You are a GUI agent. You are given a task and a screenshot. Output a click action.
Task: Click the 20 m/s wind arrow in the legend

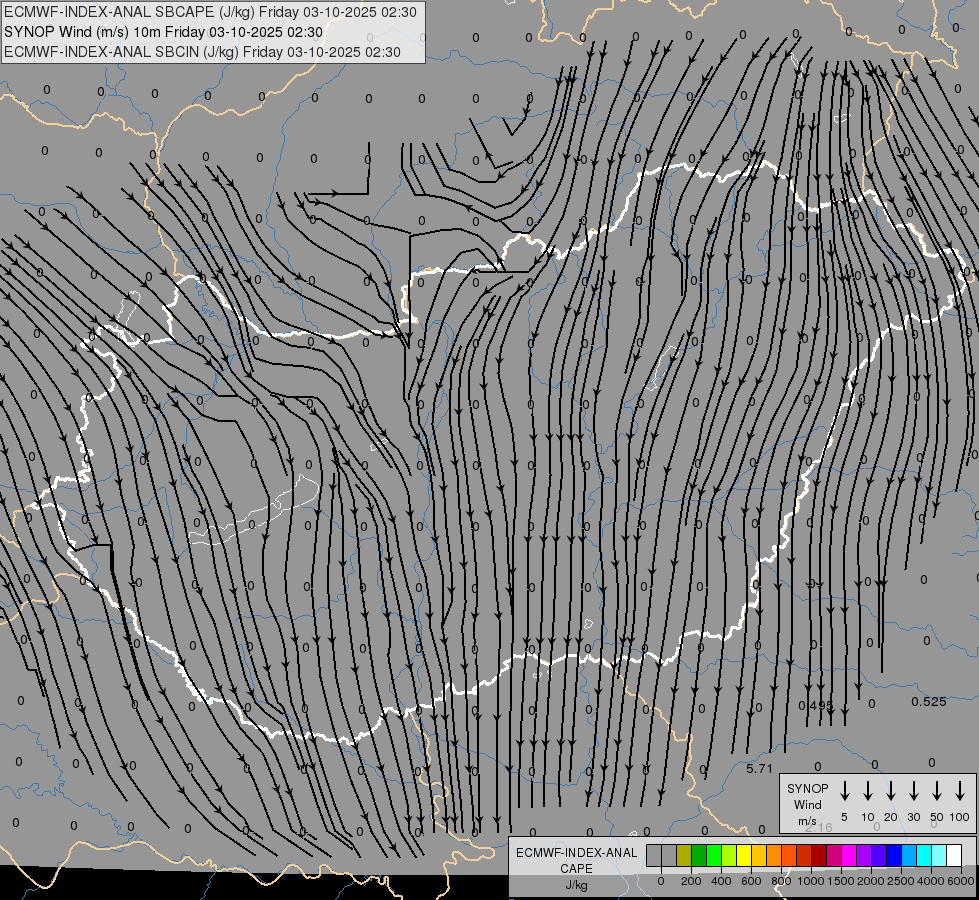[x=891, y=791]
